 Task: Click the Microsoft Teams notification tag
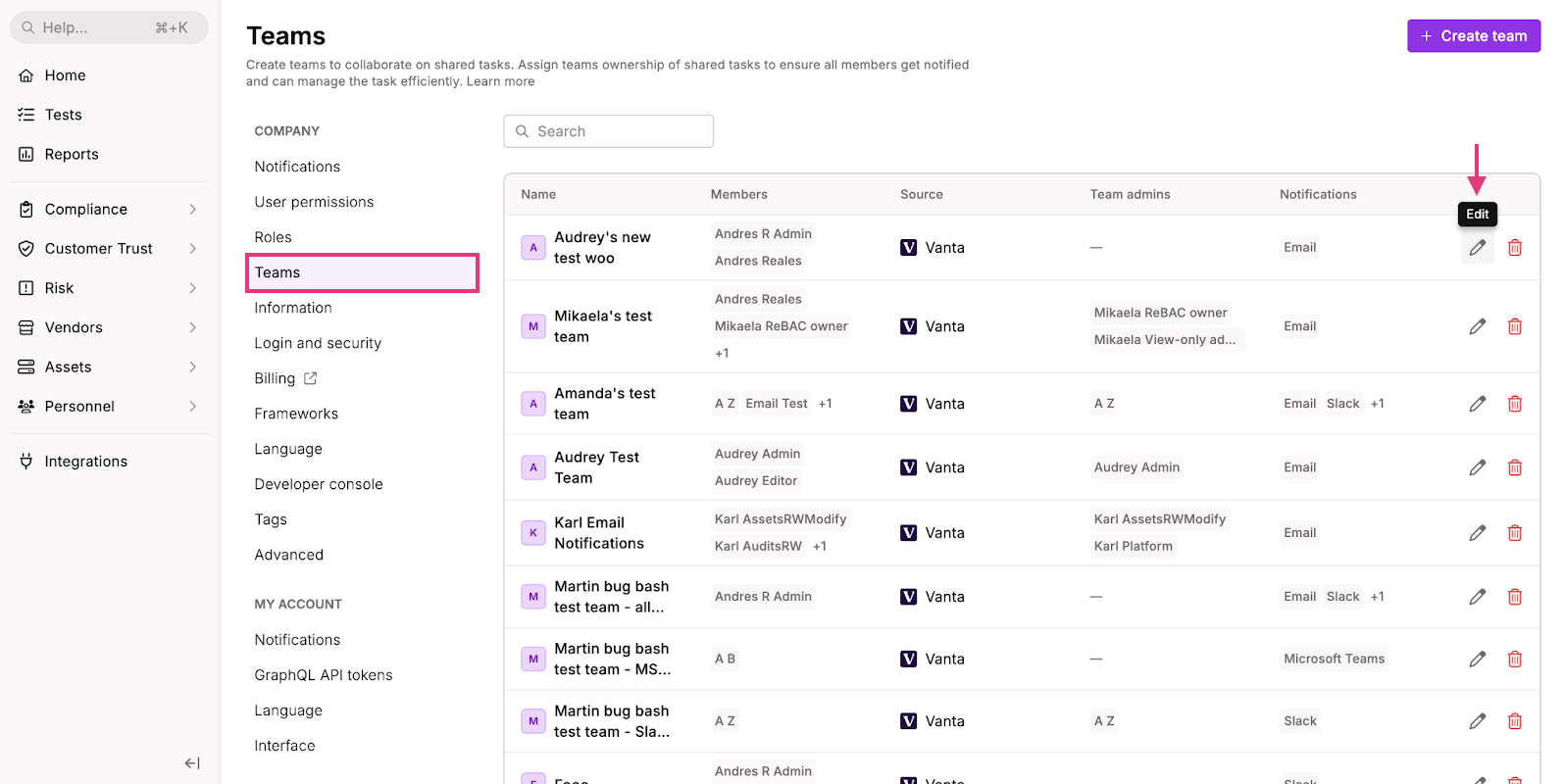click(x=1334, y=660)
